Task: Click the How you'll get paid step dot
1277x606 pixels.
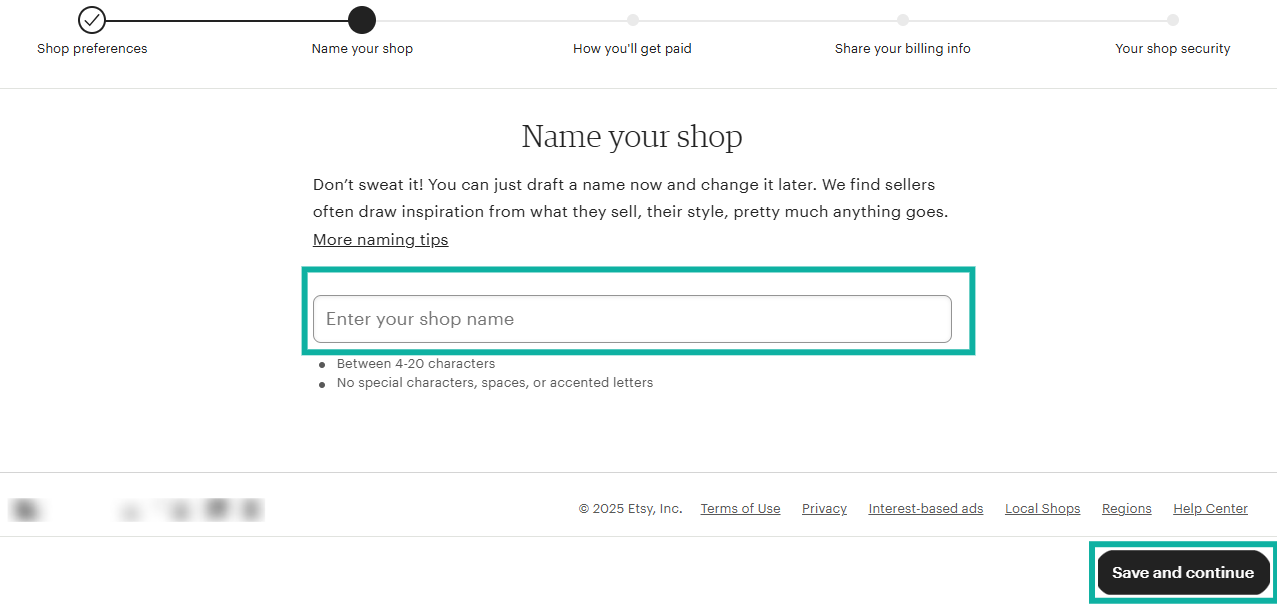Action: [x=632, y=19]
